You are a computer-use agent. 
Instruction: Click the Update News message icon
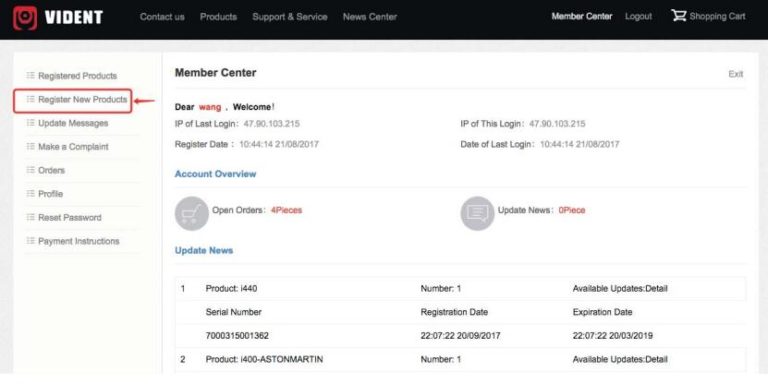pyautogui.click(x=477, y=214)
